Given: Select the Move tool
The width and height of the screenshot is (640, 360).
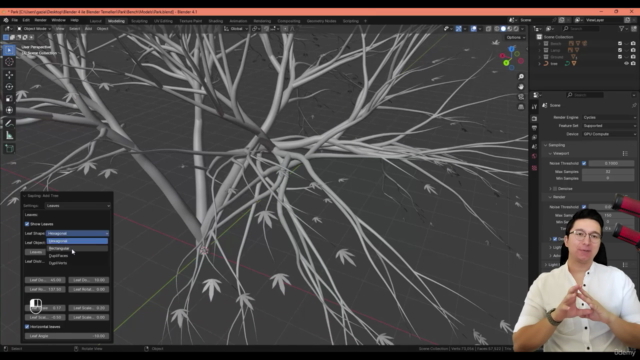Looking at the screenshot, I should pos(9,75).
